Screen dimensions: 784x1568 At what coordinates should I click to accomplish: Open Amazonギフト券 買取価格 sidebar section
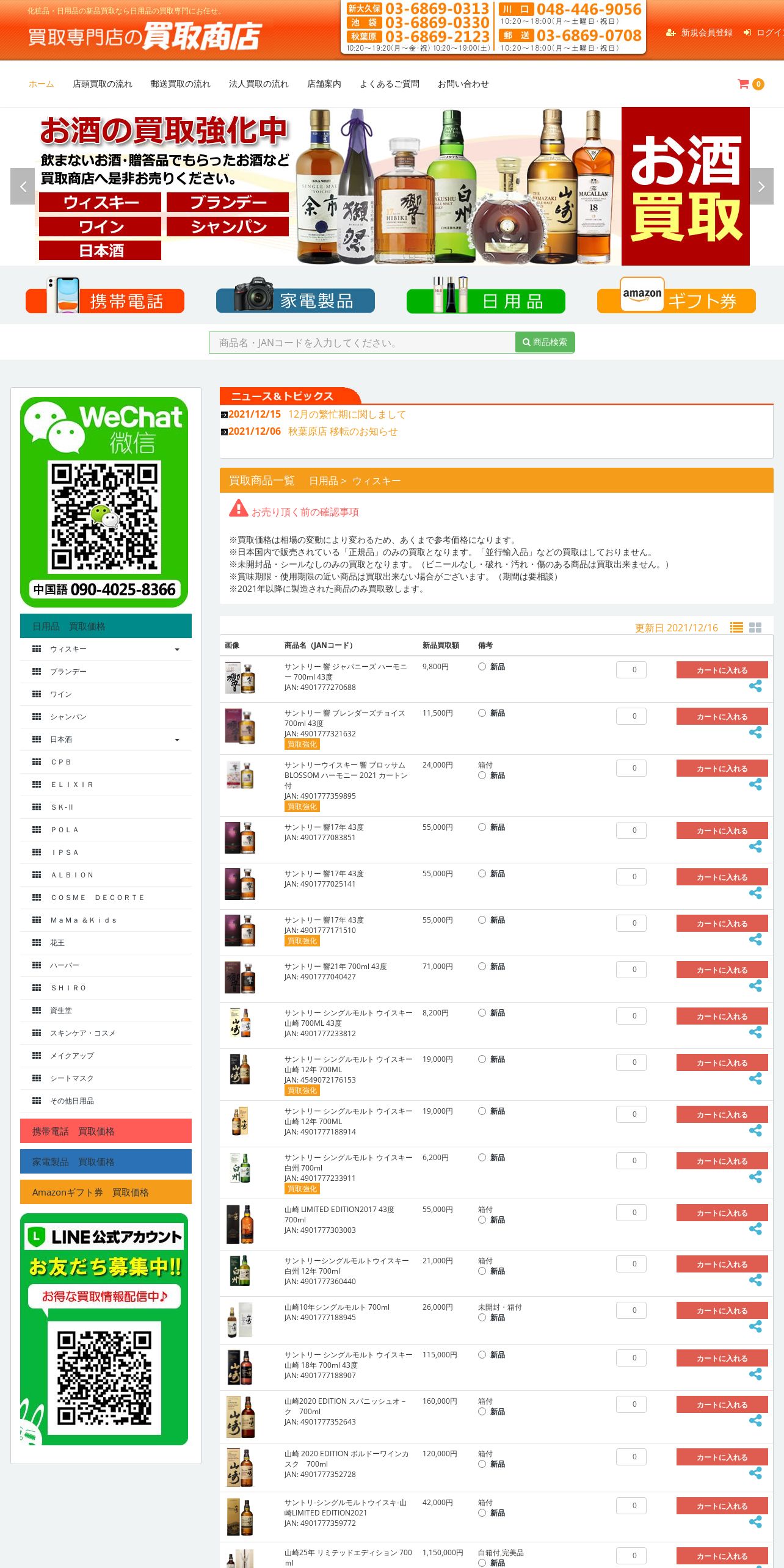click(x=106, y=1192)
